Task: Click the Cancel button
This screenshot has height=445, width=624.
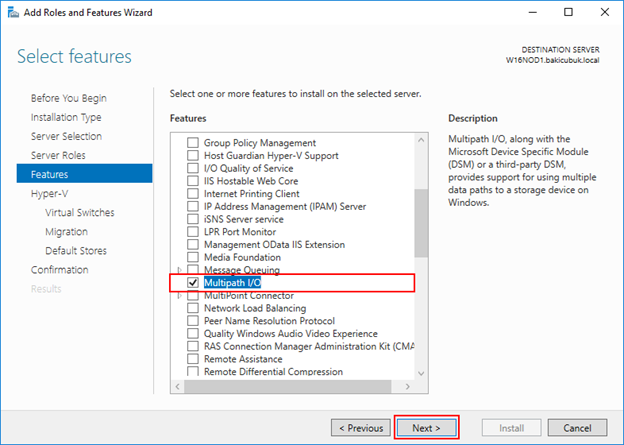Action: [577, 428]
